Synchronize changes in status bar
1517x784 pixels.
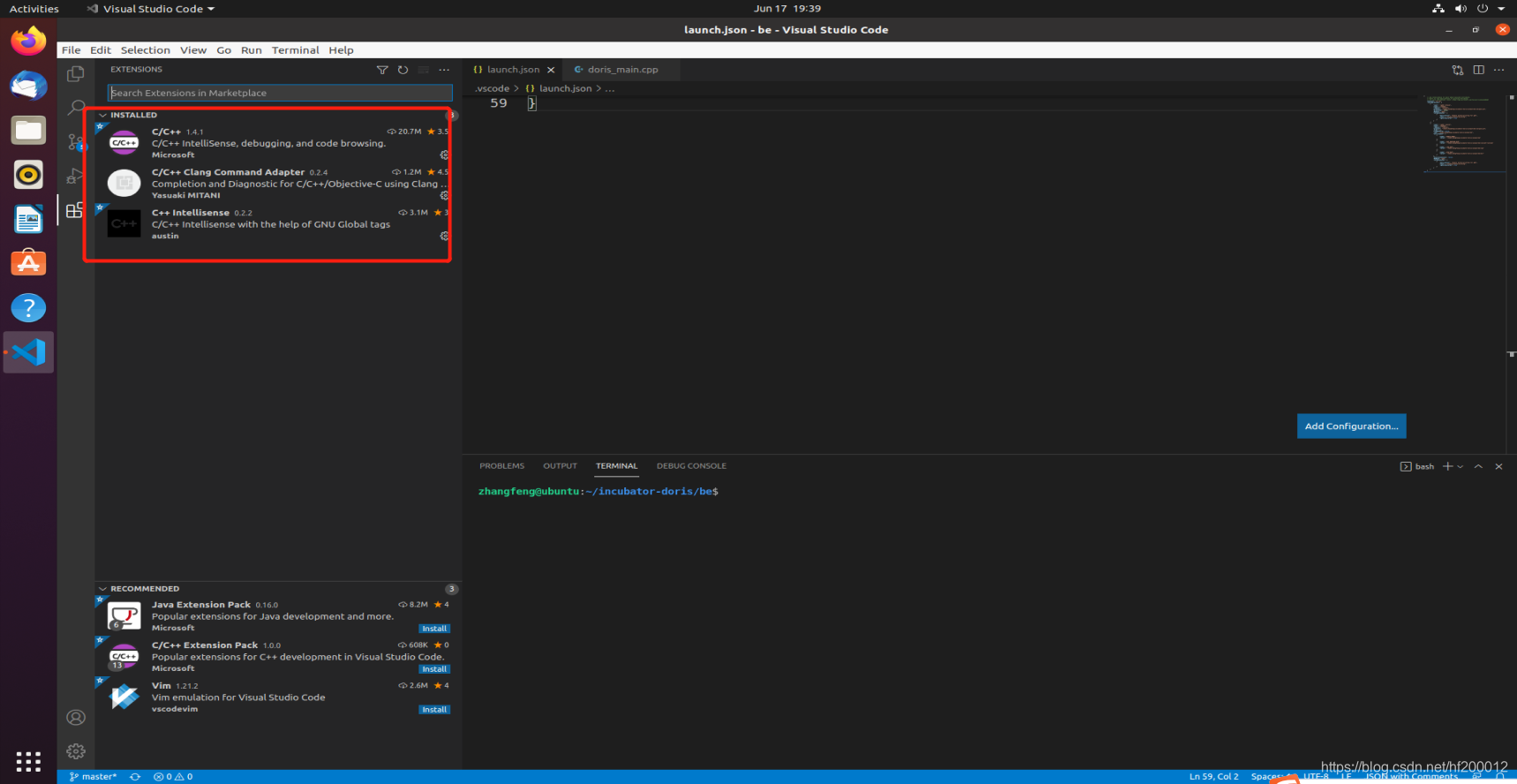135,777
